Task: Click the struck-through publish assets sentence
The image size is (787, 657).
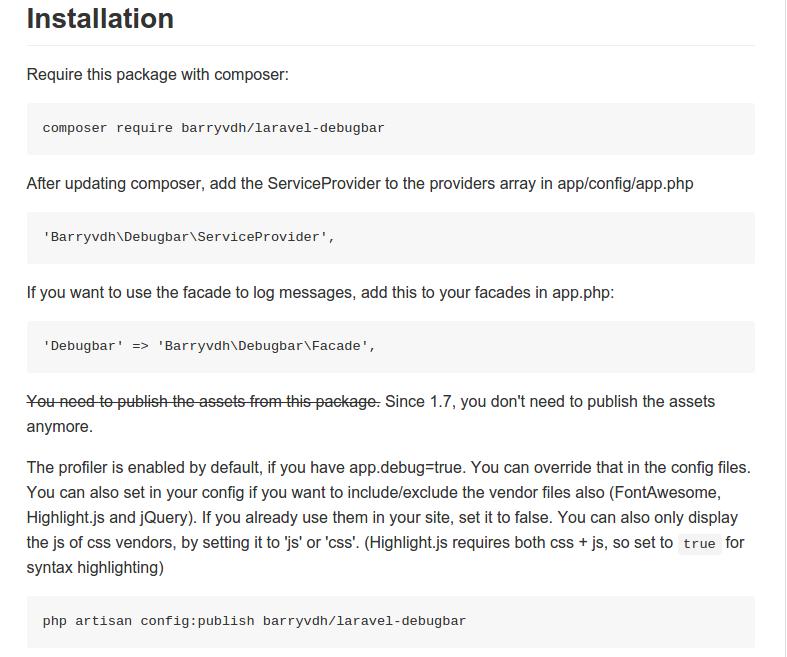Action: click(203, 402)
